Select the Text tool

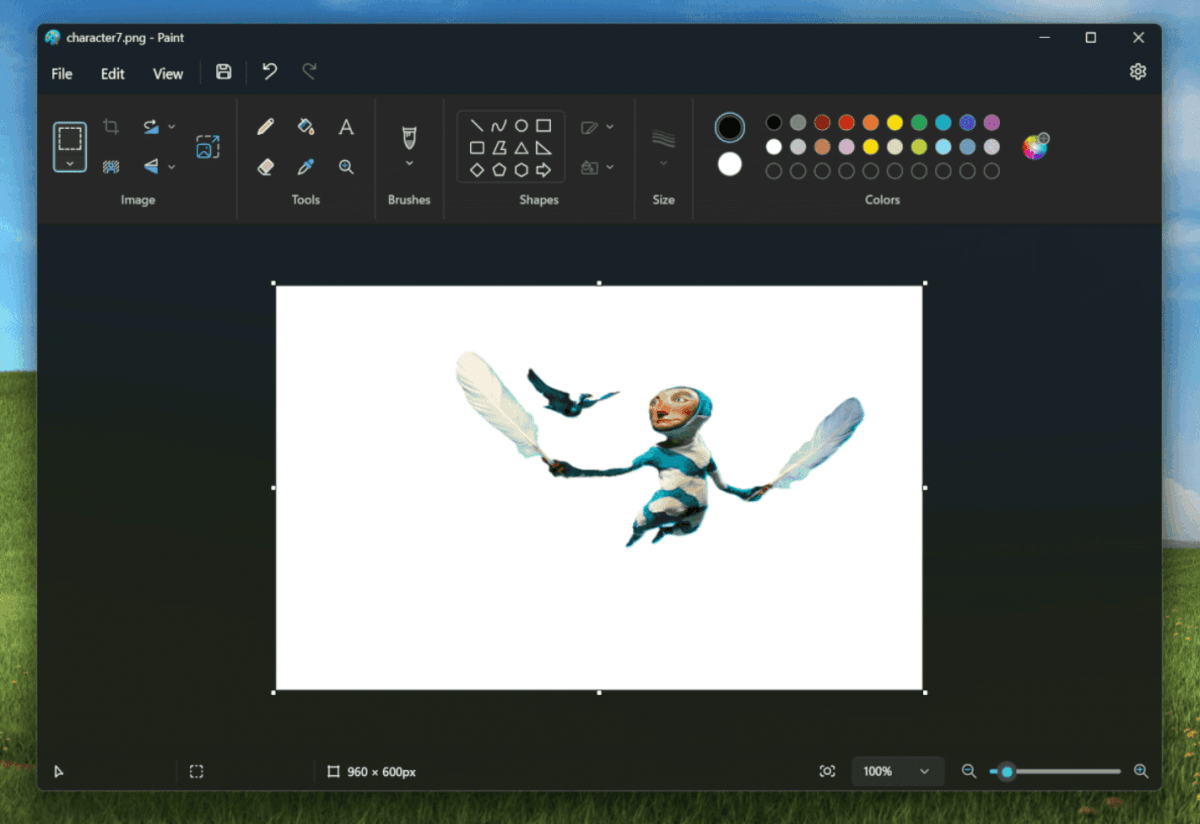point(346,127)
